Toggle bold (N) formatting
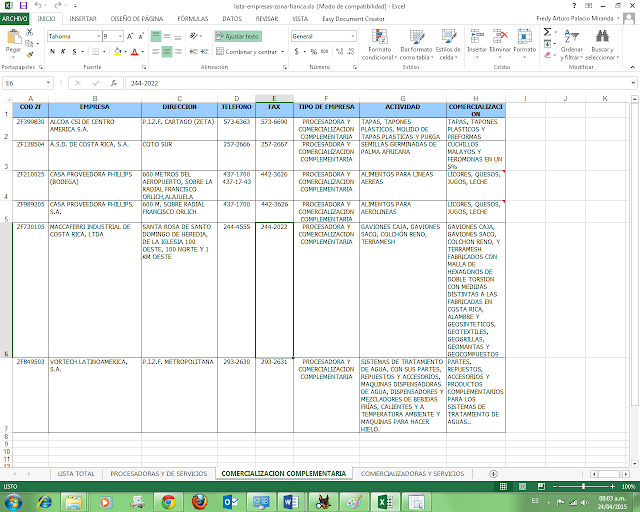 point(52,51)
